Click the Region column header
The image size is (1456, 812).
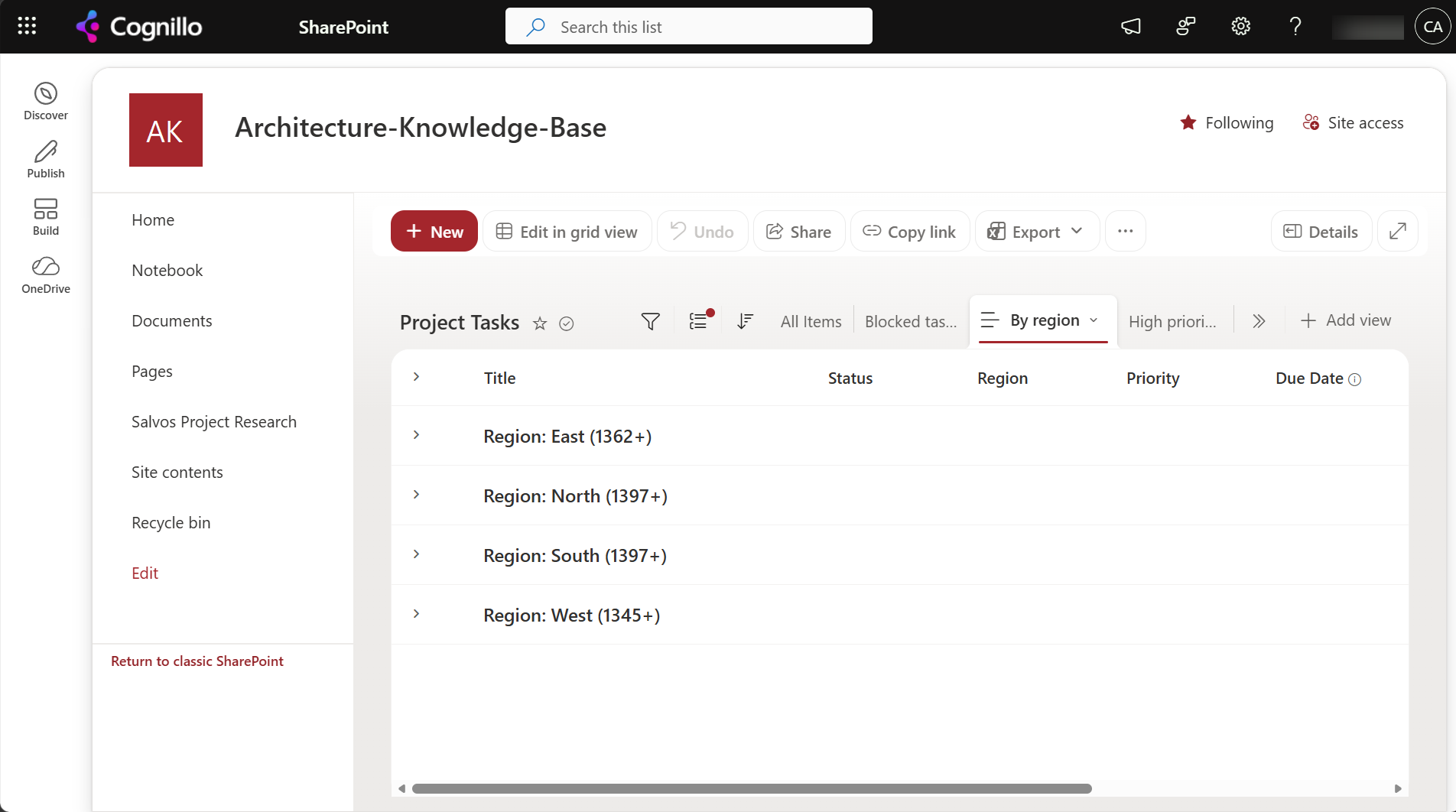(1003, 378)
